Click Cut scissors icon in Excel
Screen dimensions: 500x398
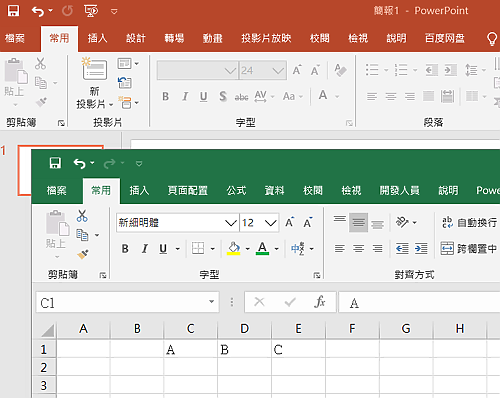[x=82, y=216]
